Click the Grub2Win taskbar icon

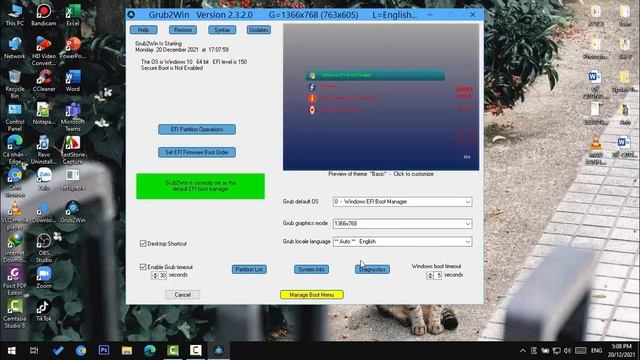[219, 351]
